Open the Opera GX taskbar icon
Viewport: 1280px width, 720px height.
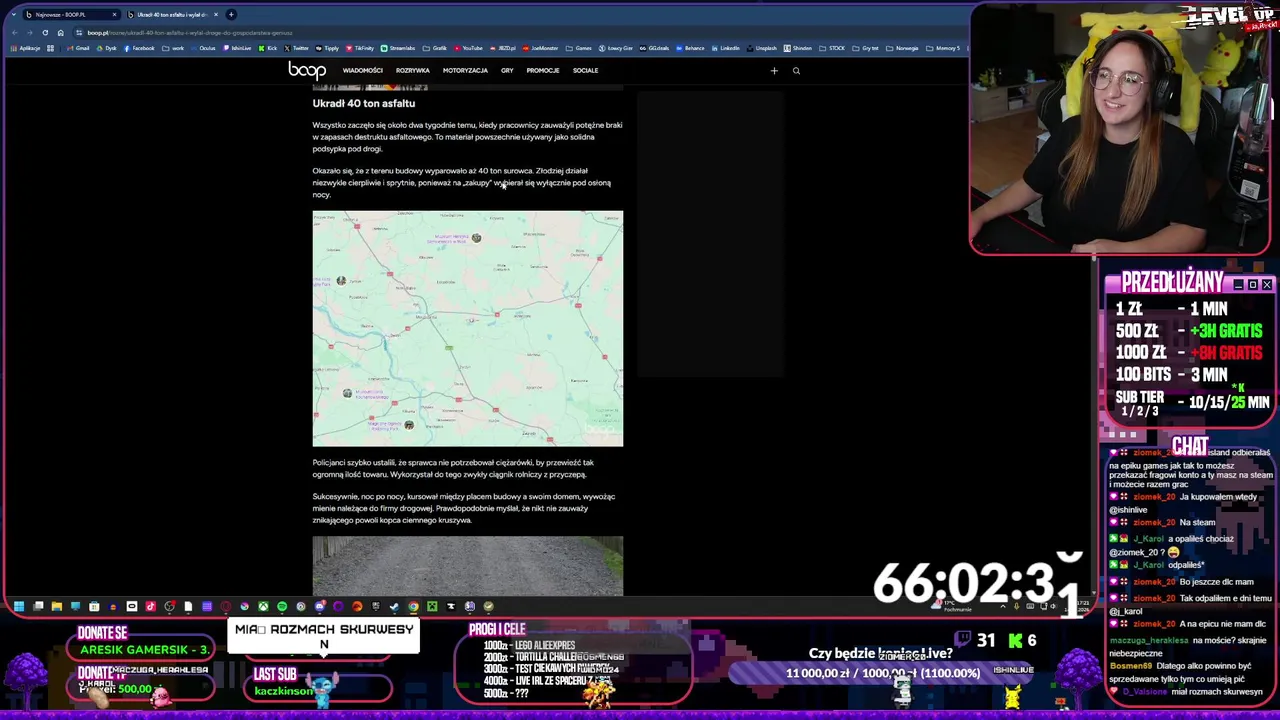click(225, 606)
